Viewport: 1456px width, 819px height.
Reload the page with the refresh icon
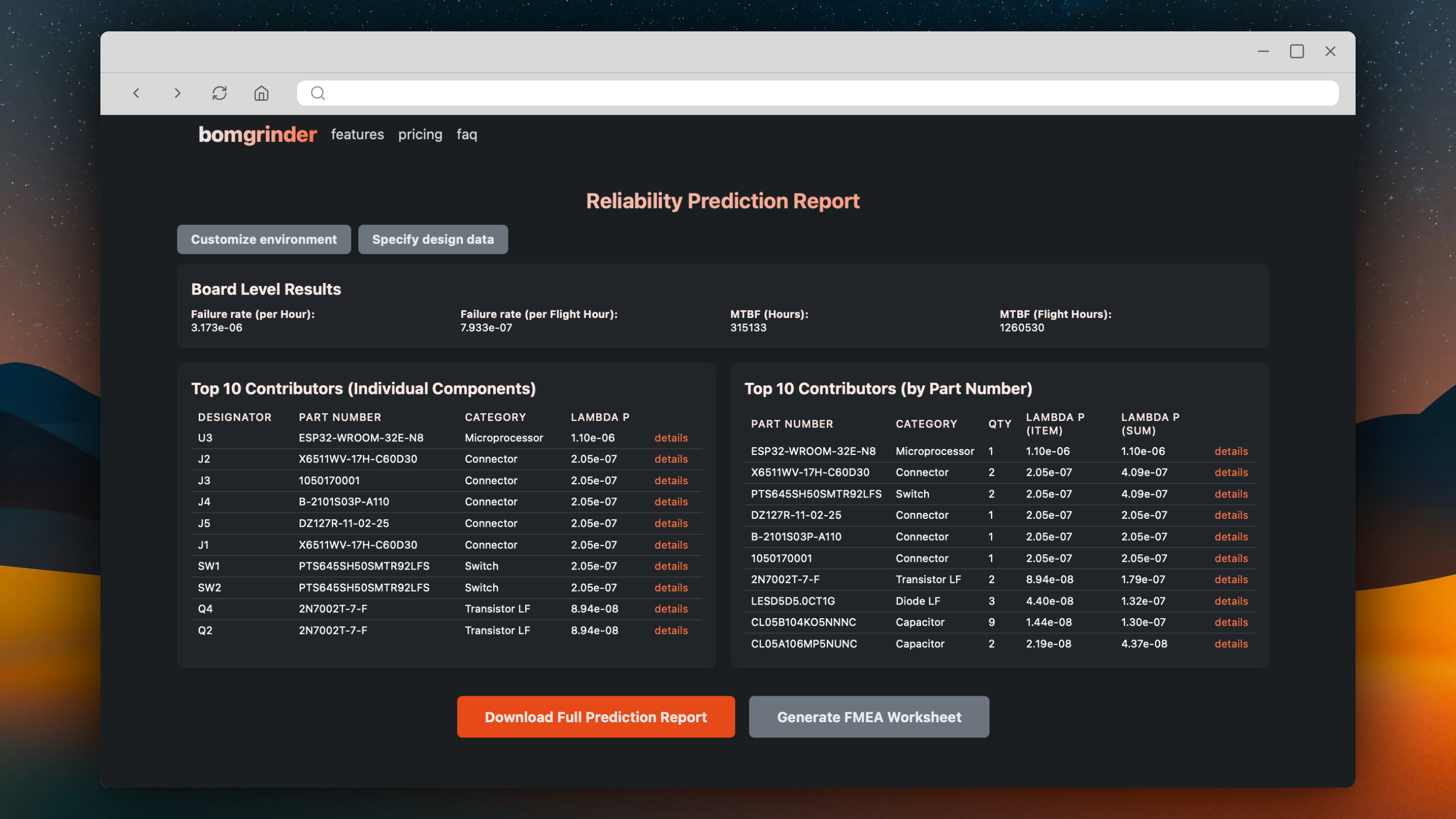219,93
